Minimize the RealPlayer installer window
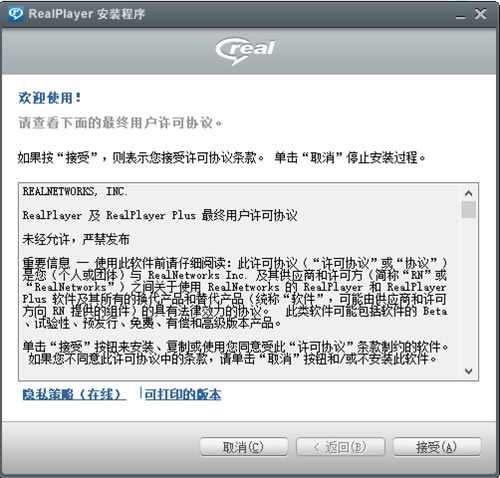Image resolution: width=500 pixels, height=478 pixels. tap(460, 15)
